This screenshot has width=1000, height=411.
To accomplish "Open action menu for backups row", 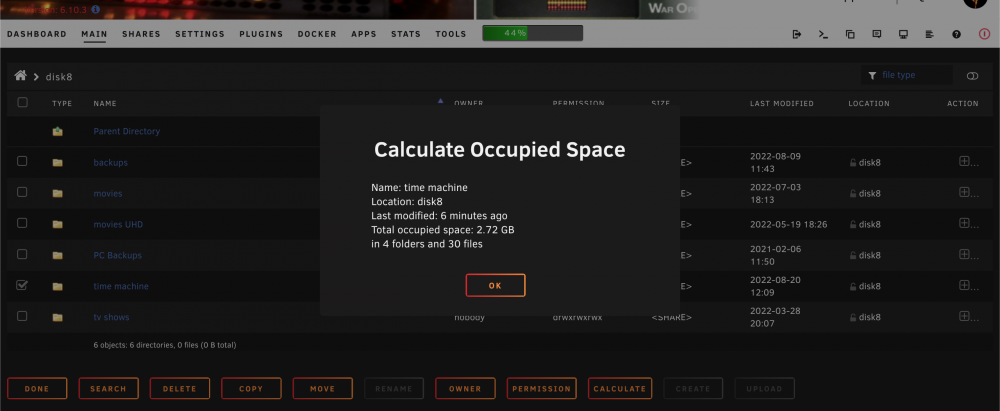I will point(968,161).
